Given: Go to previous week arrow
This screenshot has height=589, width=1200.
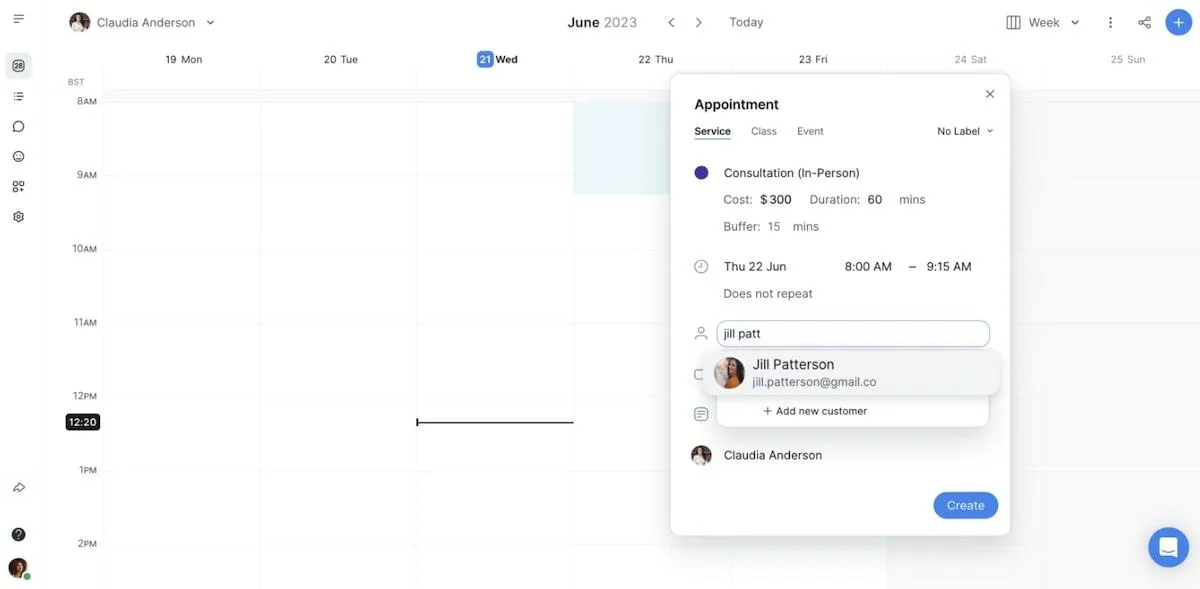Looking at the screenshot, I should pyautogui.click(x=671, y=22).
